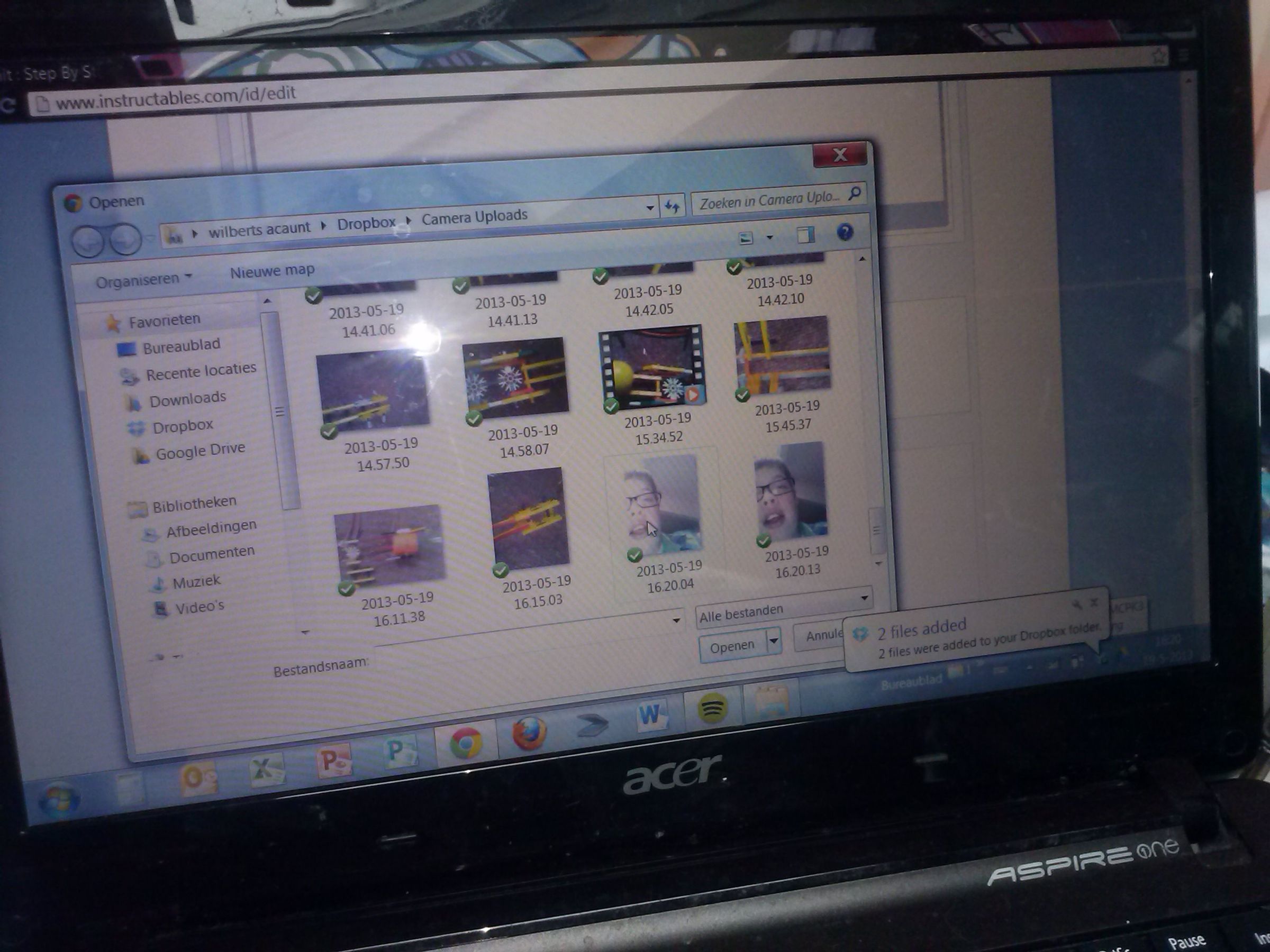Click the refresh arrows beside address bar
Viewport: 1270px width, 952px height.
pyautogui.click(x=673, y=207)
